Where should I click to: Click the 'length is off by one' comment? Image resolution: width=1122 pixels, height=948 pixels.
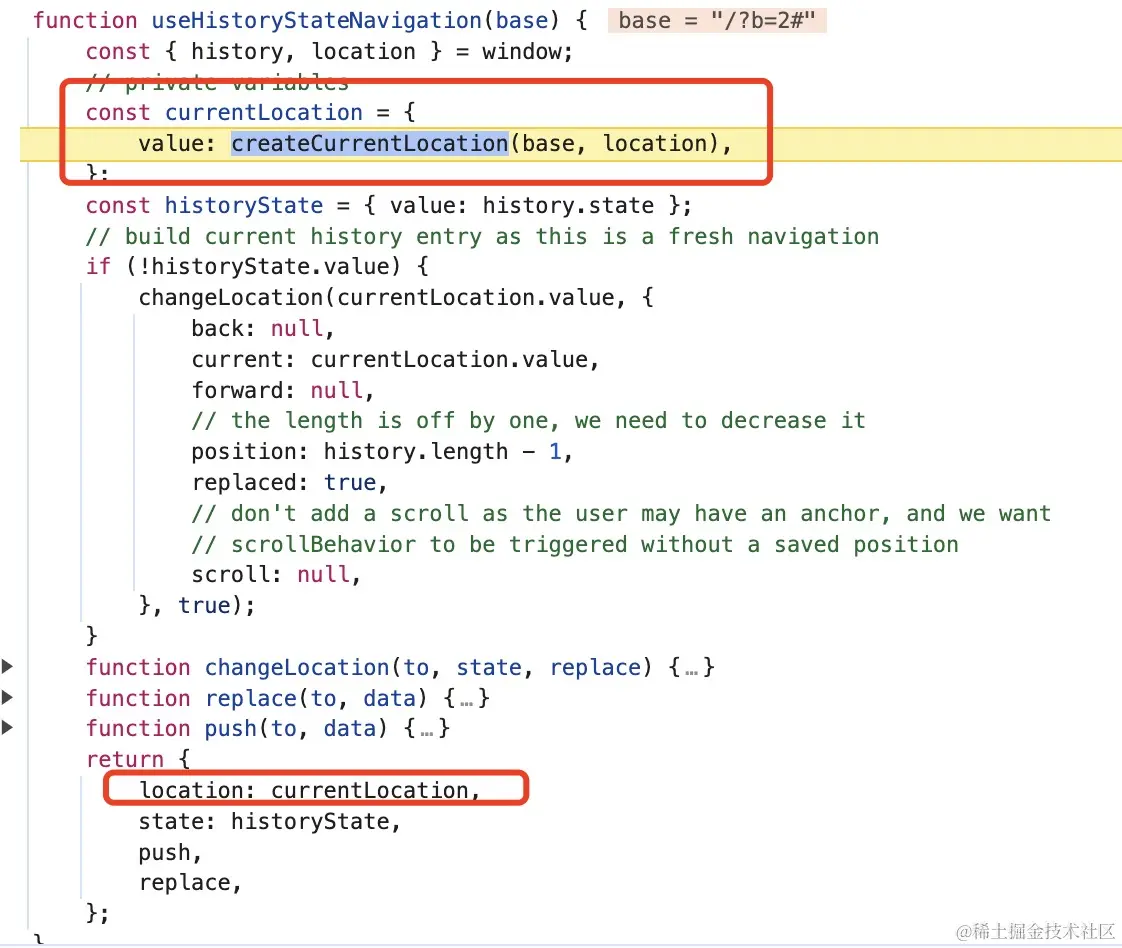click(x=529, y=421)
